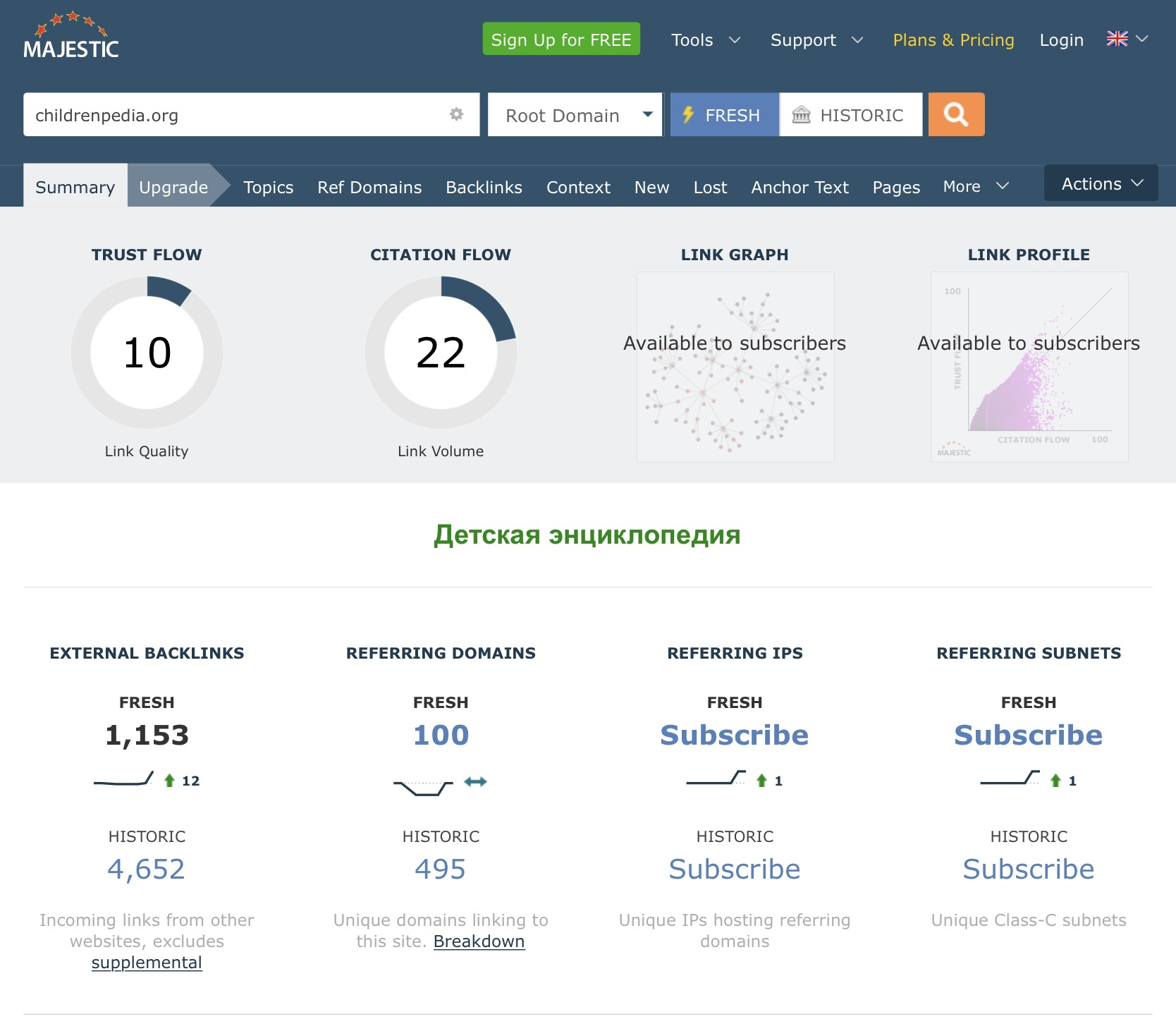This screenshot has height=1019, width=1176.
Task: Click the TRUST FLOW heading
Action: point(147,255)
